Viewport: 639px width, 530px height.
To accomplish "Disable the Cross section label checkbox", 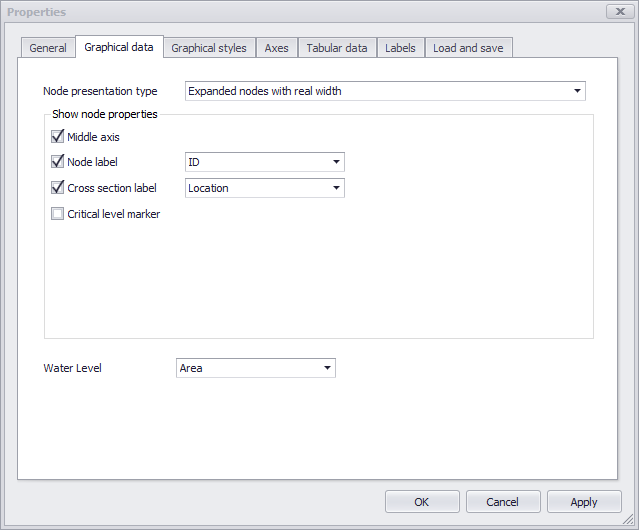I will (57, 188).
